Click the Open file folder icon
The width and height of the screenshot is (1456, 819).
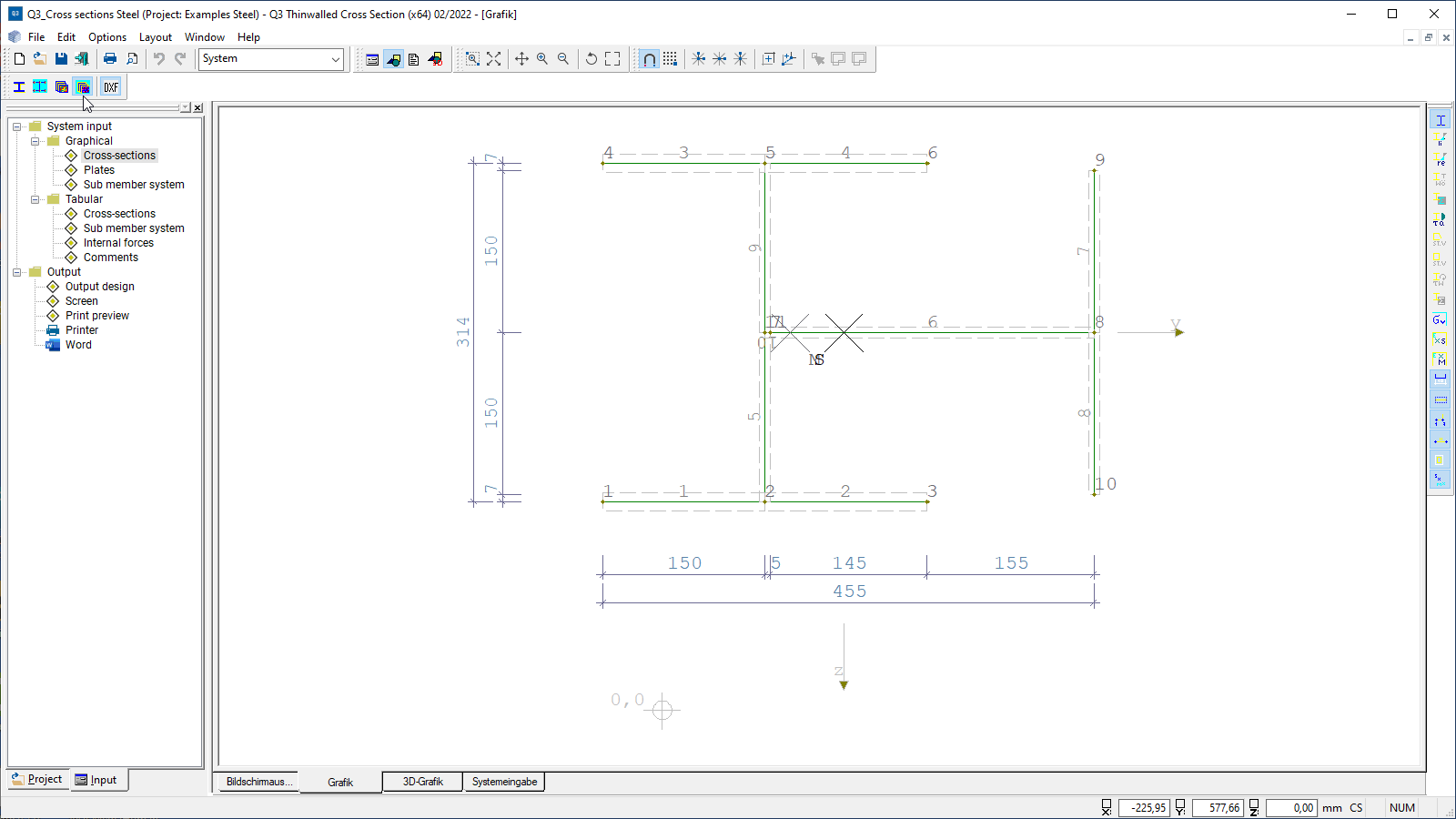40,58
